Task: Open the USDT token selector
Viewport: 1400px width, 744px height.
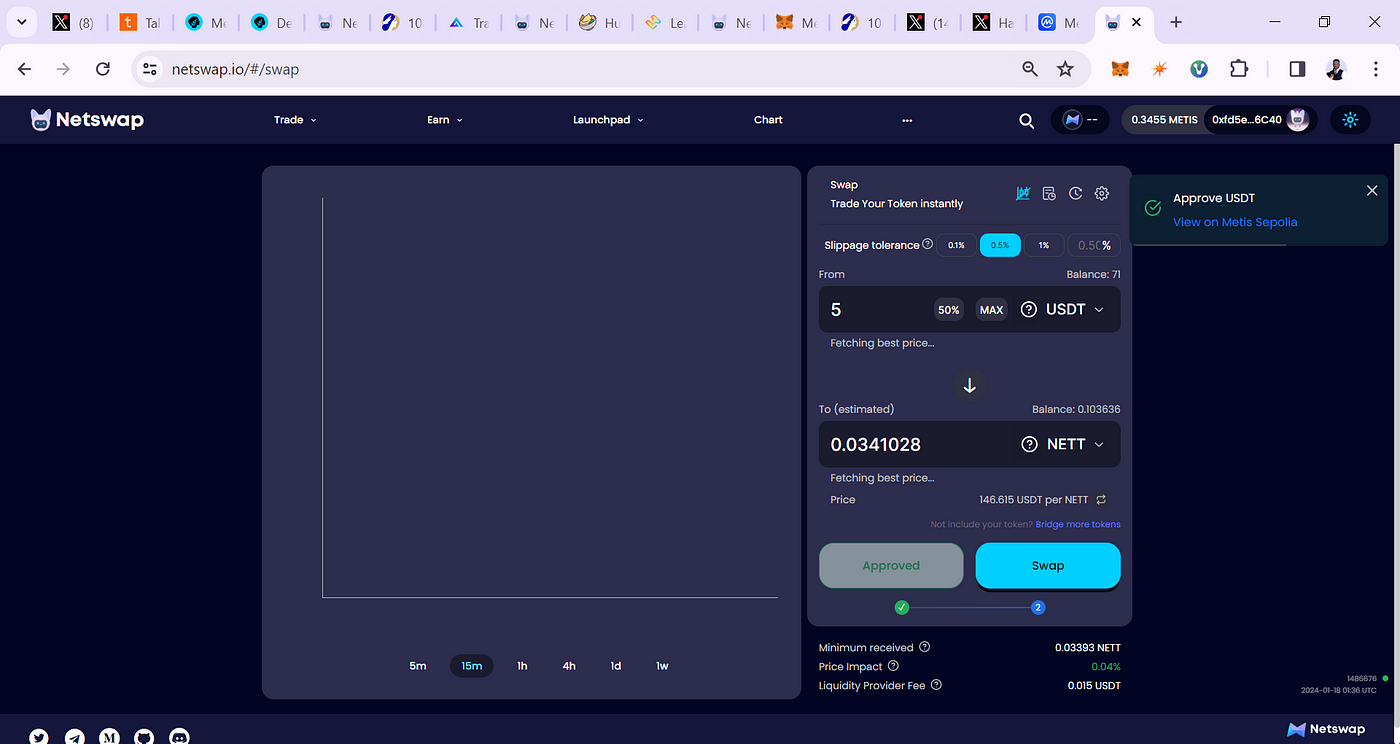Action: pos(1063,310)
